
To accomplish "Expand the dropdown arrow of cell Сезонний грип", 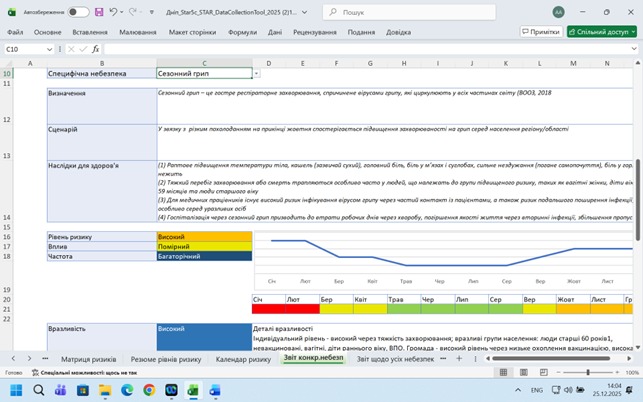I will tap(257, 74).
